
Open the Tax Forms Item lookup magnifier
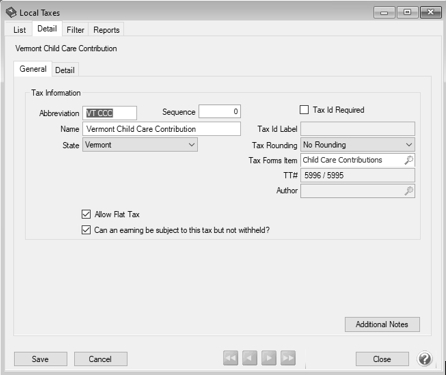(408, 160)
